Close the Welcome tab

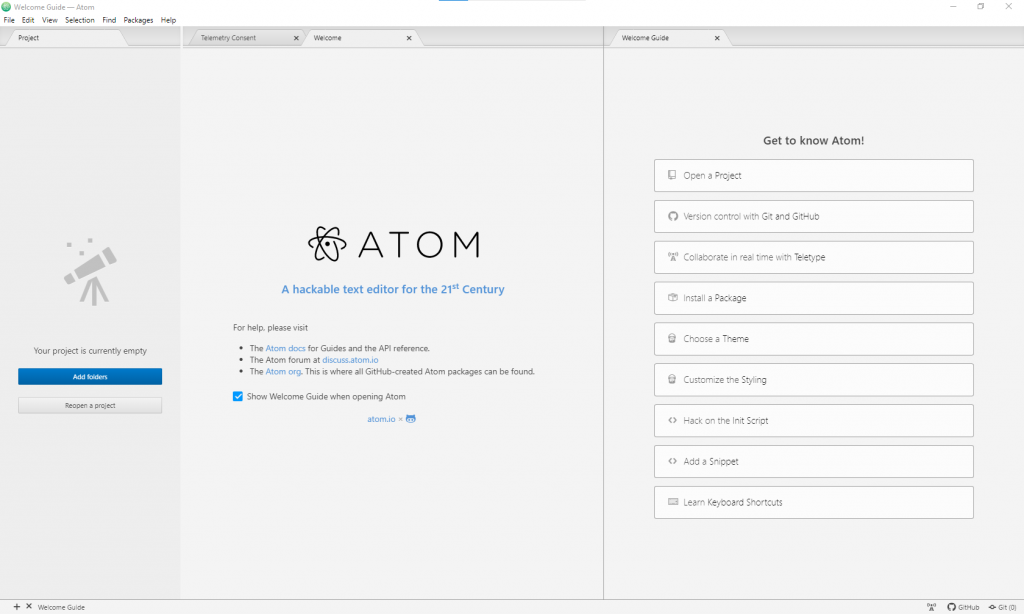click(x=409, y=38)
